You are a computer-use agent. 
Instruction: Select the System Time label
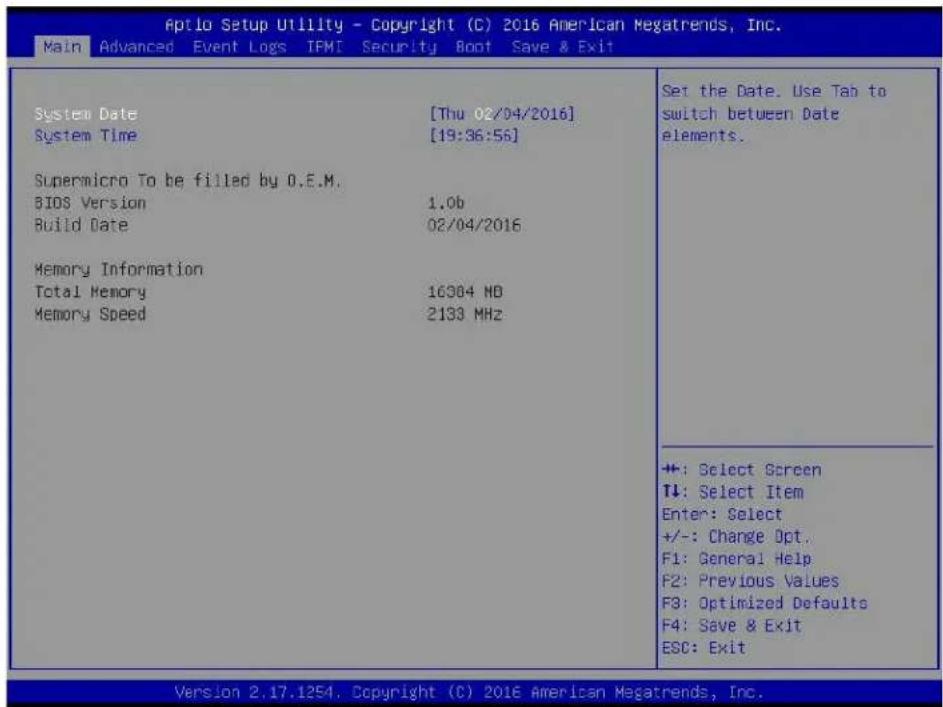tap(85, 136)
